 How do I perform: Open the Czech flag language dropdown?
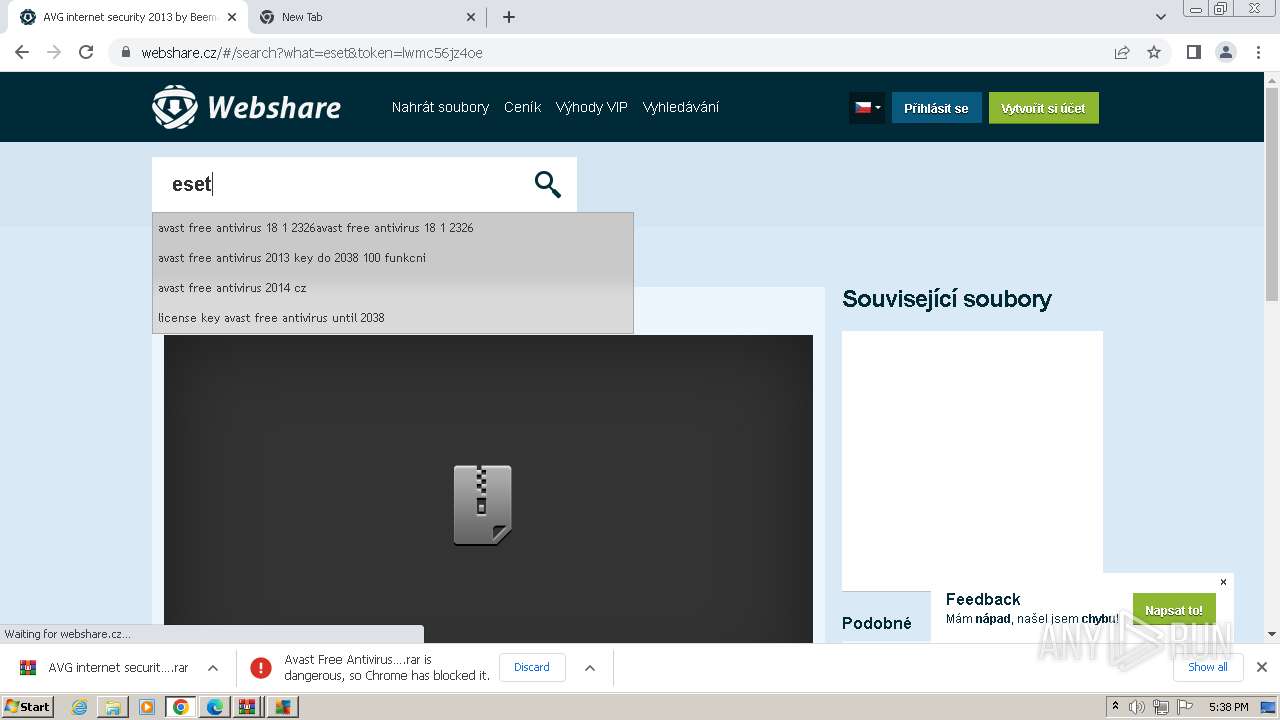[x=867, y=108]
